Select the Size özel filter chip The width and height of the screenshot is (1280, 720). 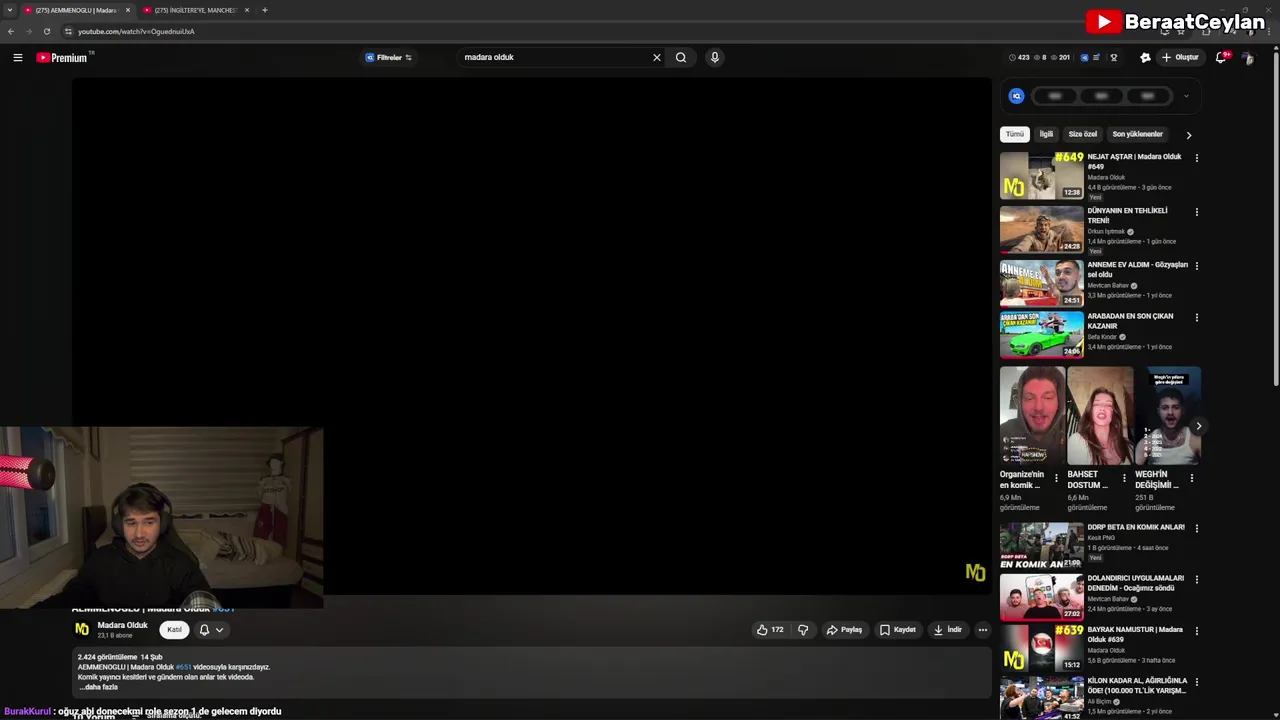1083,134
